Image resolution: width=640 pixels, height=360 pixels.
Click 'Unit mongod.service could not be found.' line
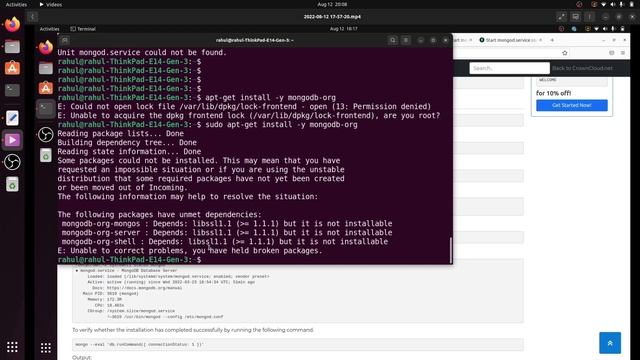coord(142,52)
